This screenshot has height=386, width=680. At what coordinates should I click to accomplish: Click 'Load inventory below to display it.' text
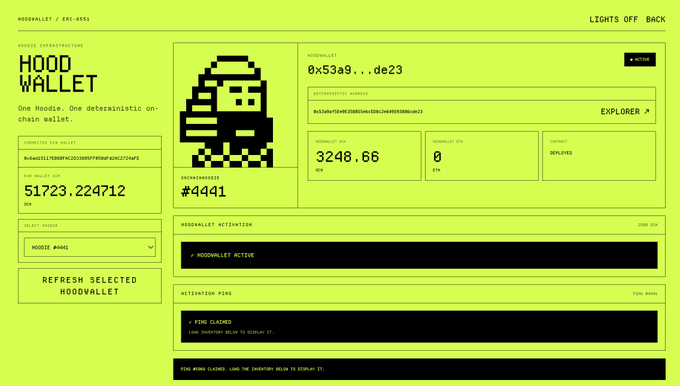tap(231, 332)
